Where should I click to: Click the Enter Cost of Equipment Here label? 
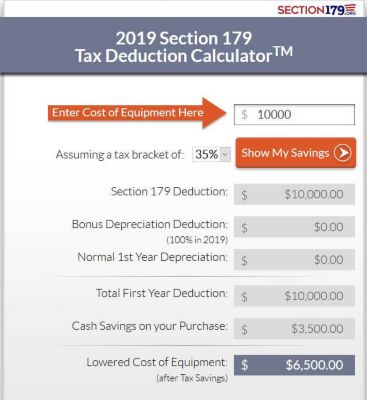tap(128, 113)
